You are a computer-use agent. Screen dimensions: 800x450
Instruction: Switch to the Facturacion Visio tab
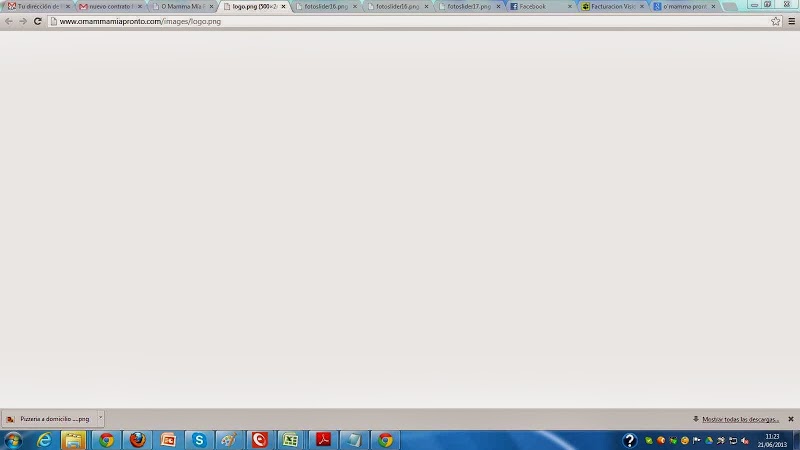click(x=612, y=7)
